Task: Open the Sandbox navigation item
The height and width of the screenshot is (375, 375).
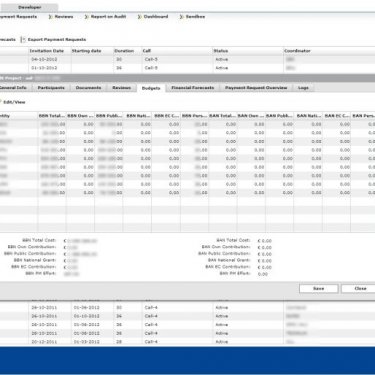Action: [x=195, y=17]
